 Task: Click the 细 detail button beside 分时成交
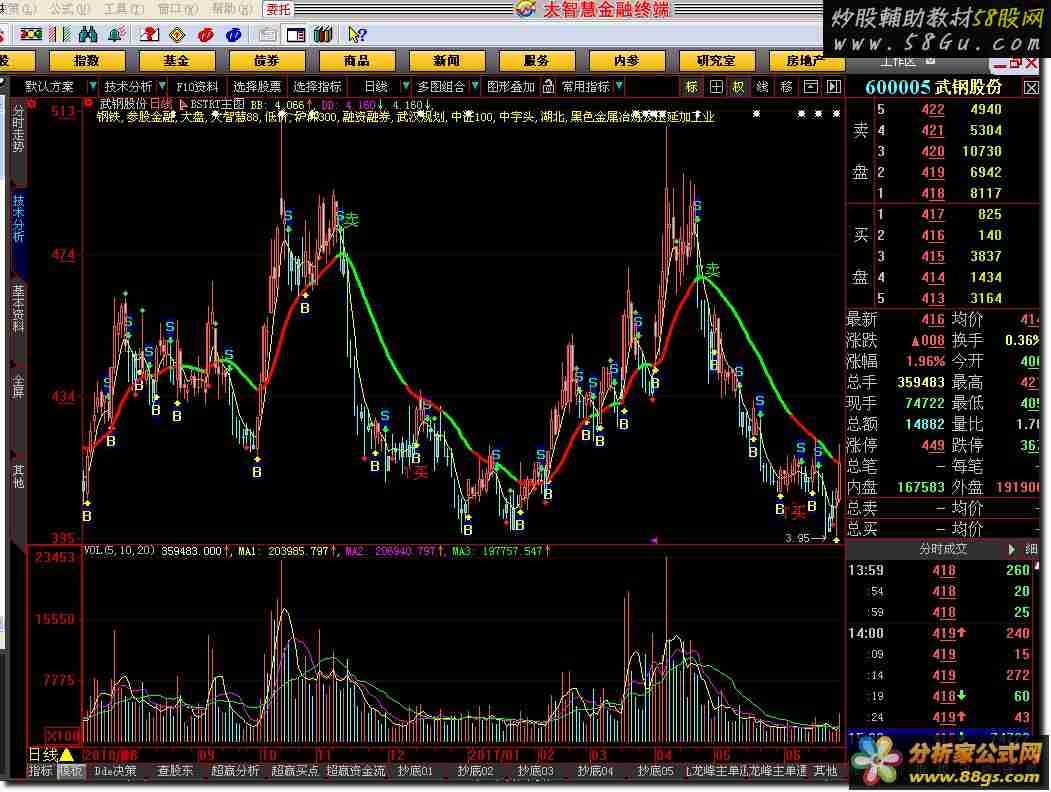click(x=1031, y=549)
